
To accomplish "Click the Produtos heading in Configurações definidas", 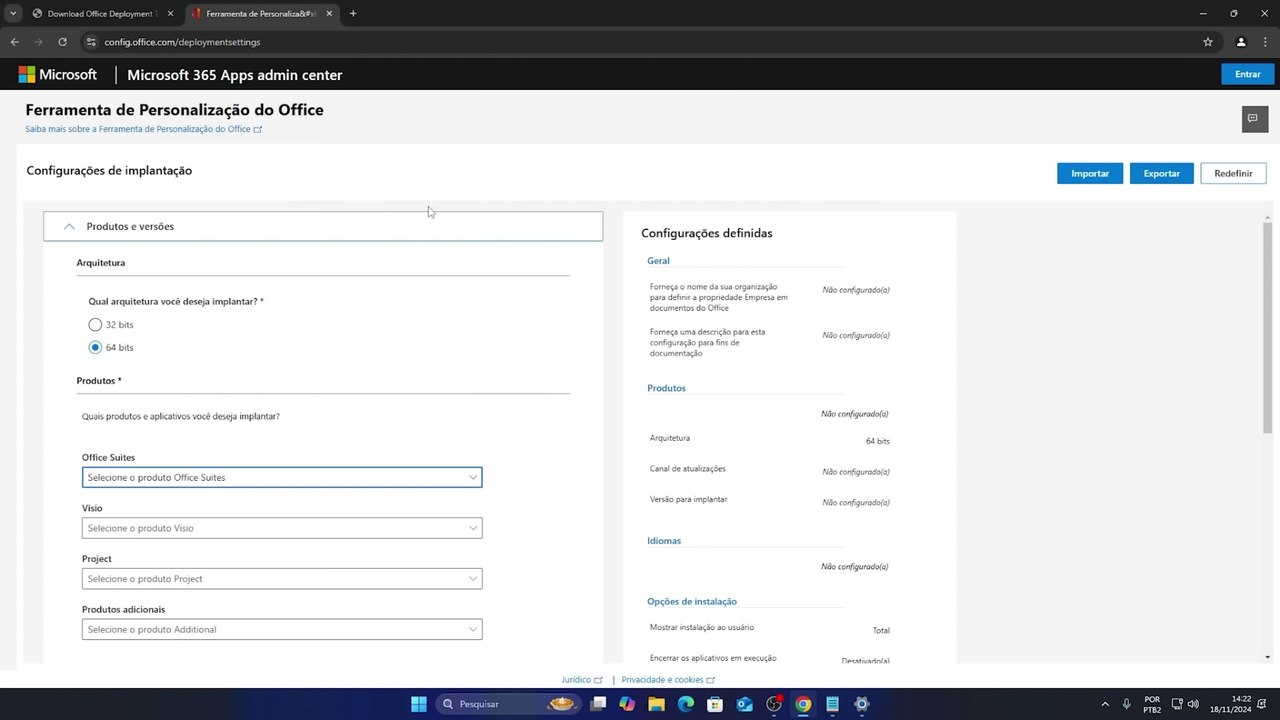I will 666,388.
